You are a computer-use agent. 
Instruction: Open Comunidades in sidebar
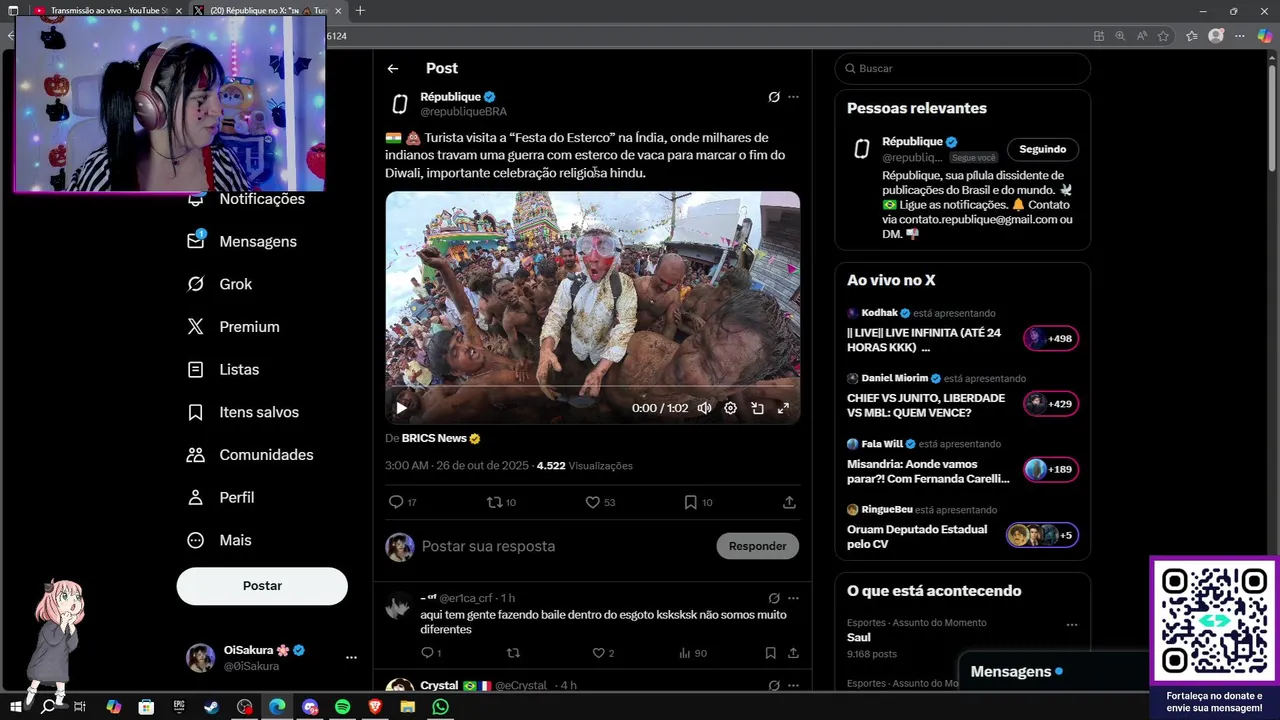pyautogui.click(x=251, y=455)
